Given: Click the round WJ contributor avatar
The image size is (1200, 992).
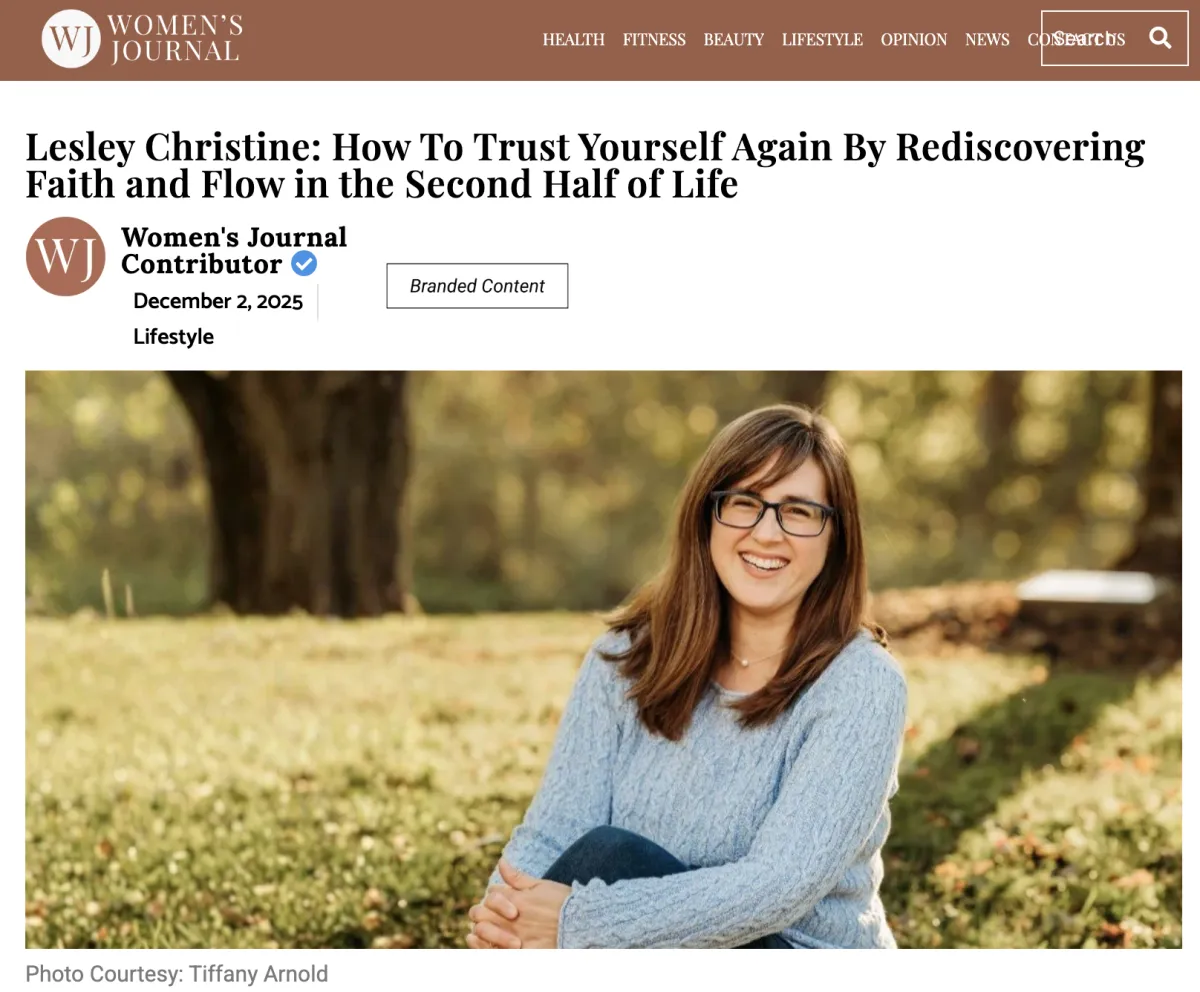Looking at the screenshot, I should click(65, 257).
